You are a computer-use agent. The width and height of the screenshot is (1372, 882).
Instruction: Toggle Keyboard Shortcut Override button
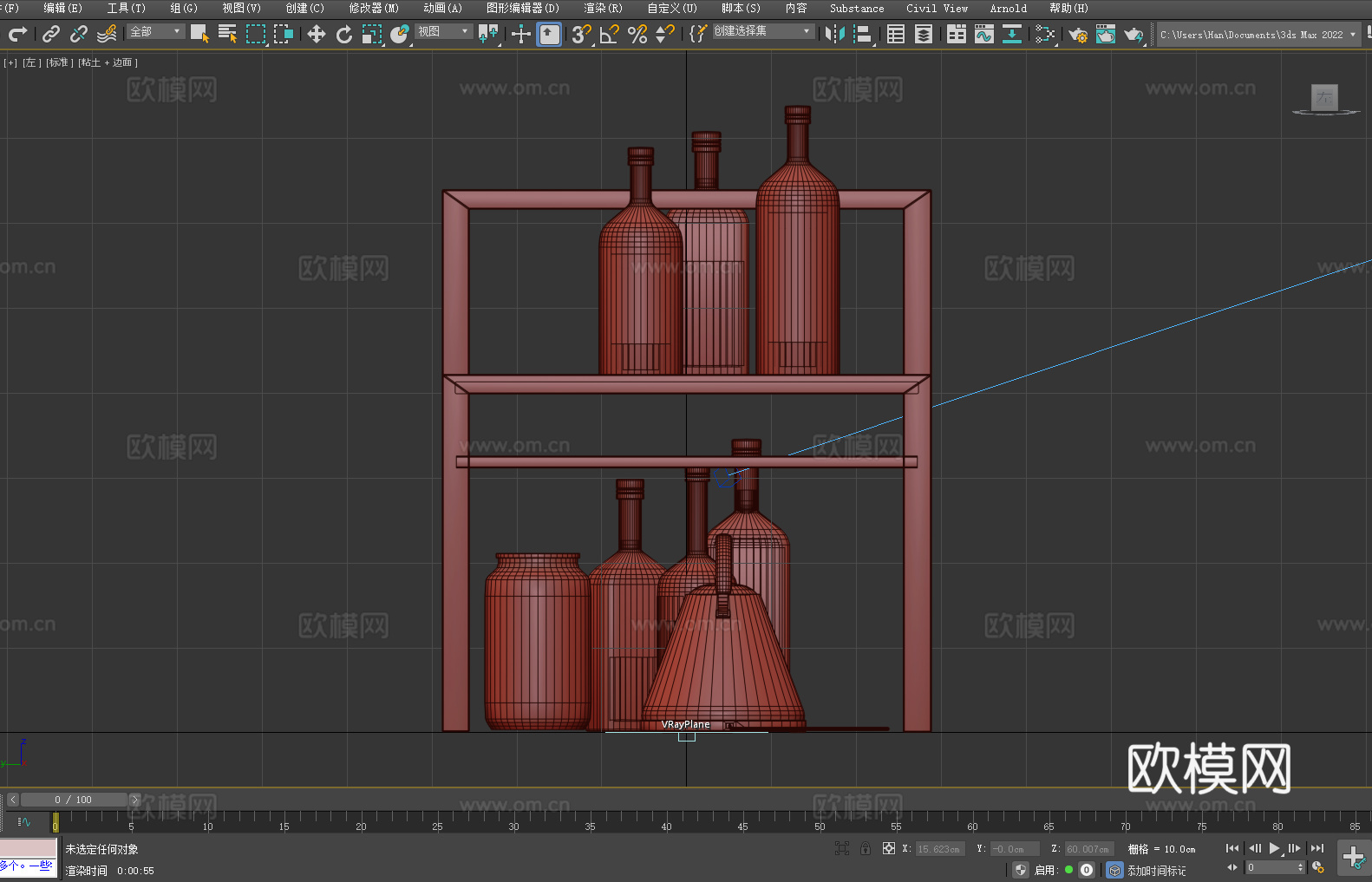pos(549,34)
